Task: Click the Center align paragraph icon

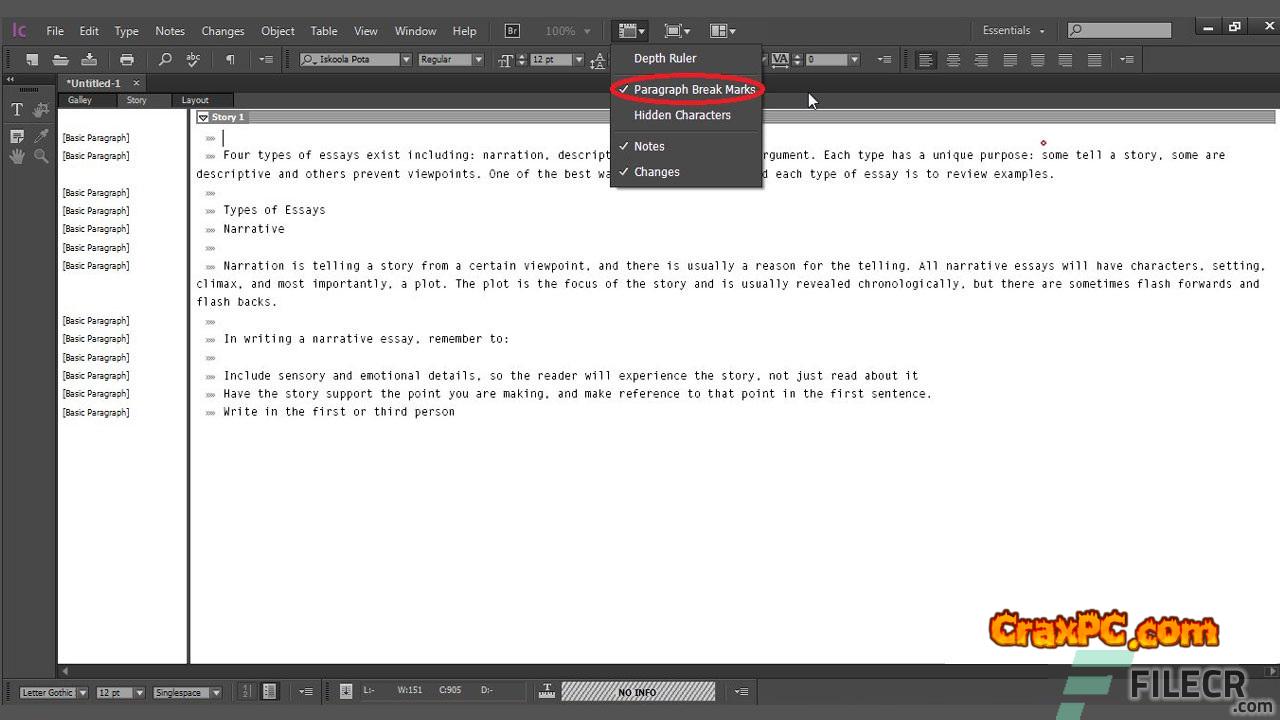Action: (953, 60)
